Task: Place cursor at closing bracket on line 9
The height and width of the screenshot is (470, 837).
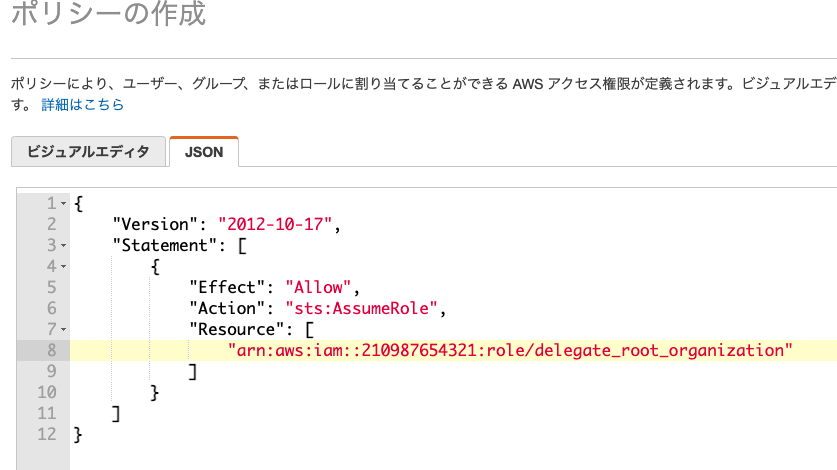Action: click(193, 371)
